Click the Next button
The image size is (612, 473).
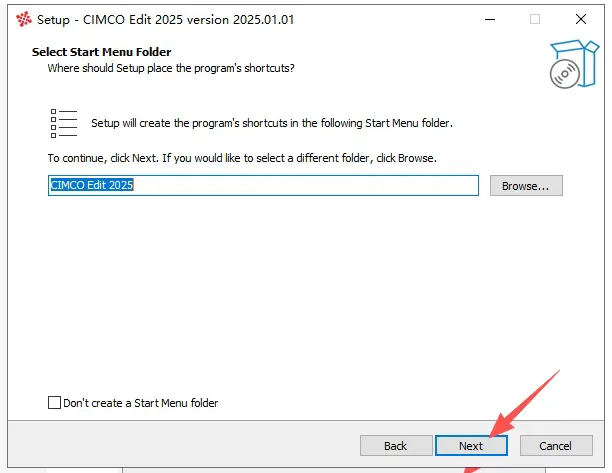[471, 446]
